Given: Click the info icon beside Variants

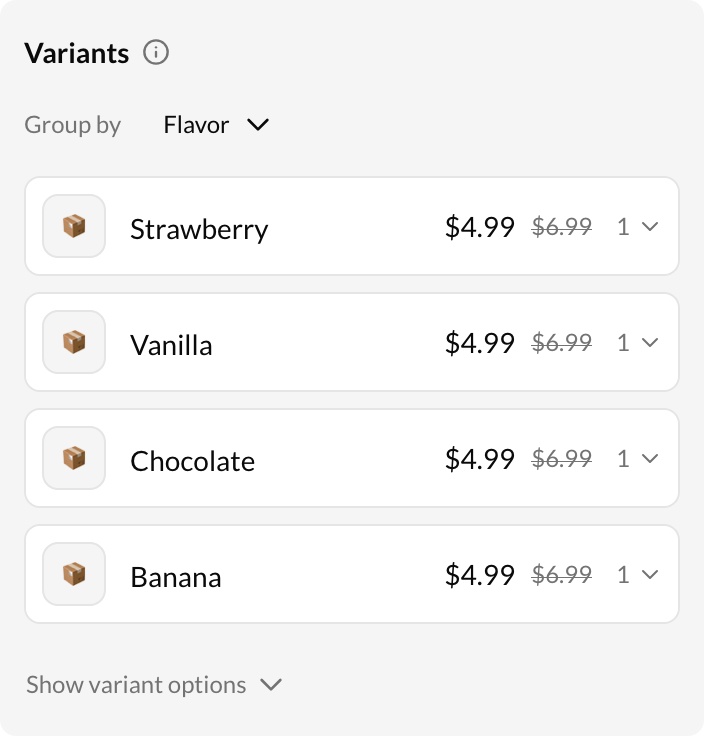Looking at the screenshot, I should [x=156, y=52].
